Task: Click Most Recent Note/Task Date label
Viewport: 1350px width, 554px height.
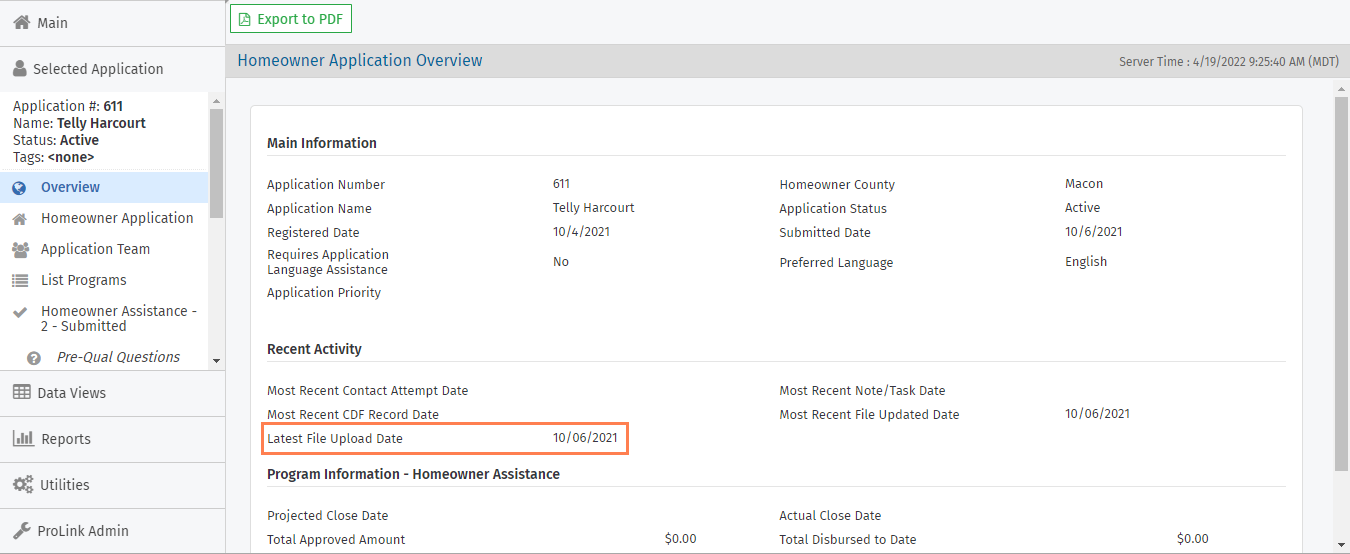Action: pos(862,391)
